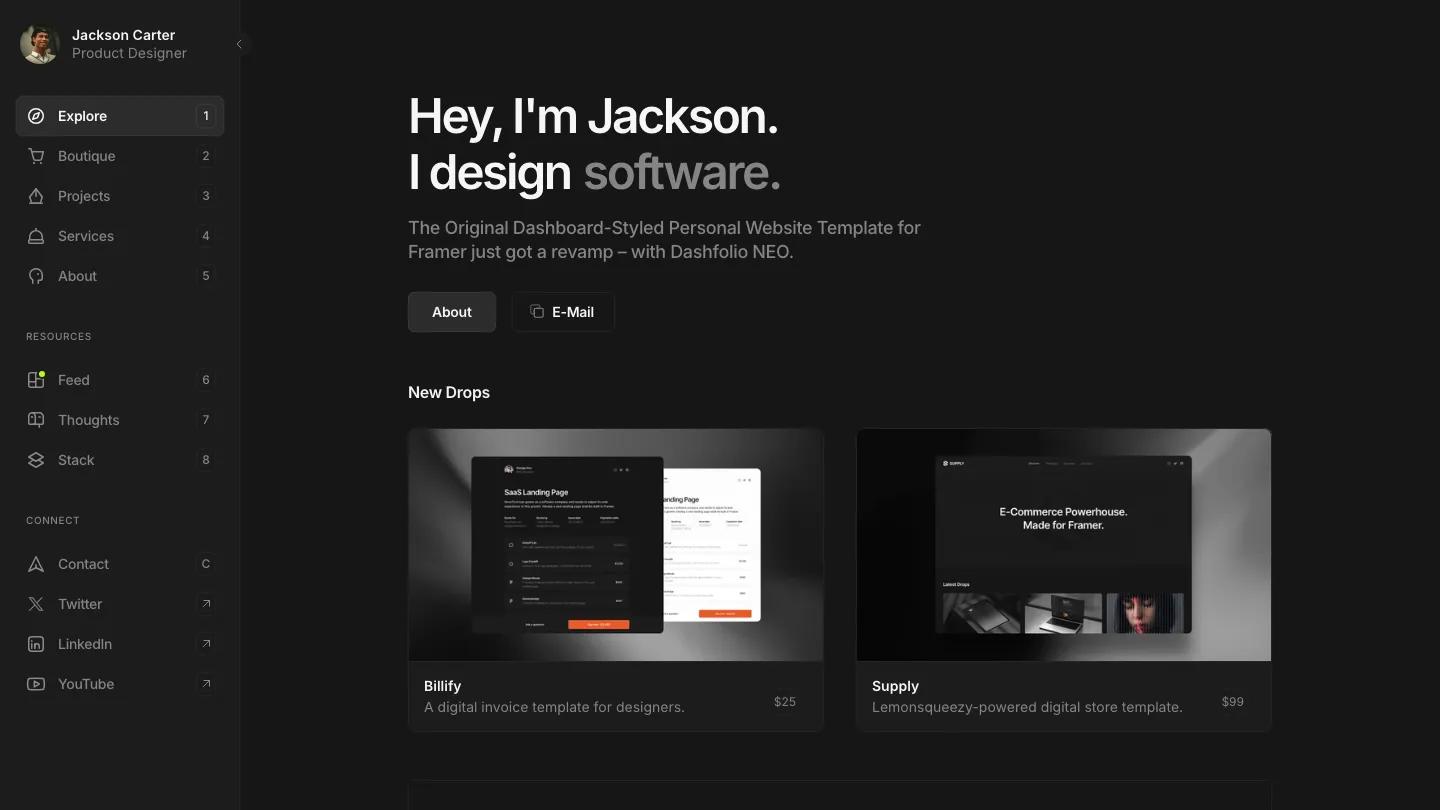Collapse the sidebar with the chevron
The height and width of the screenshot is (810, 1440).
[x=239, y=44]
